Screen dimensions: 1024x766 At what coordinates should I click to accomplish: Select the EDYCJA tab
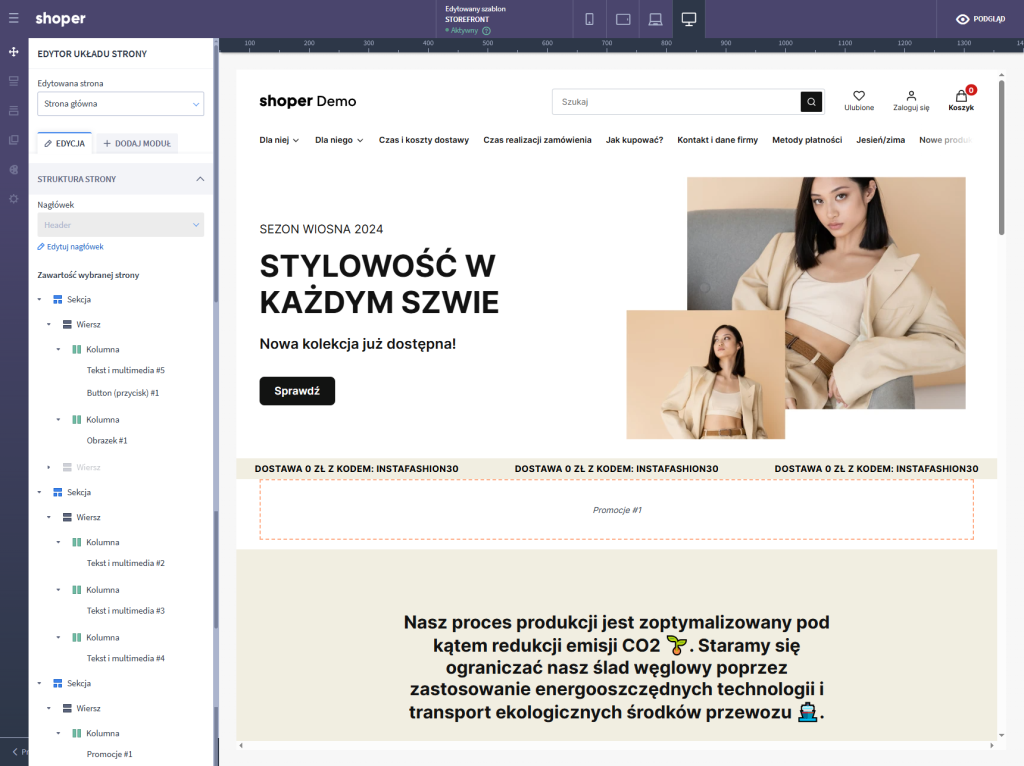(x=64, y=143)
